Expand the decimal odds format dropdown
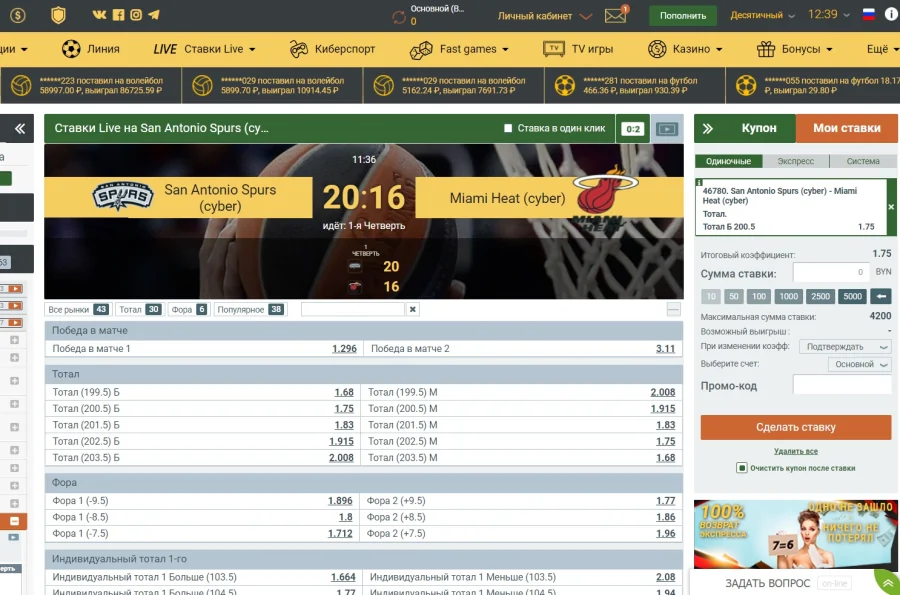 [x=763, y=16]
